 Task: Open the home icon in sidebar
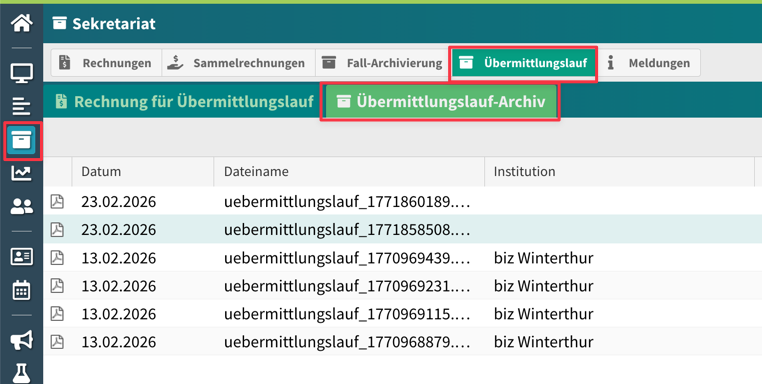point(22,23)
